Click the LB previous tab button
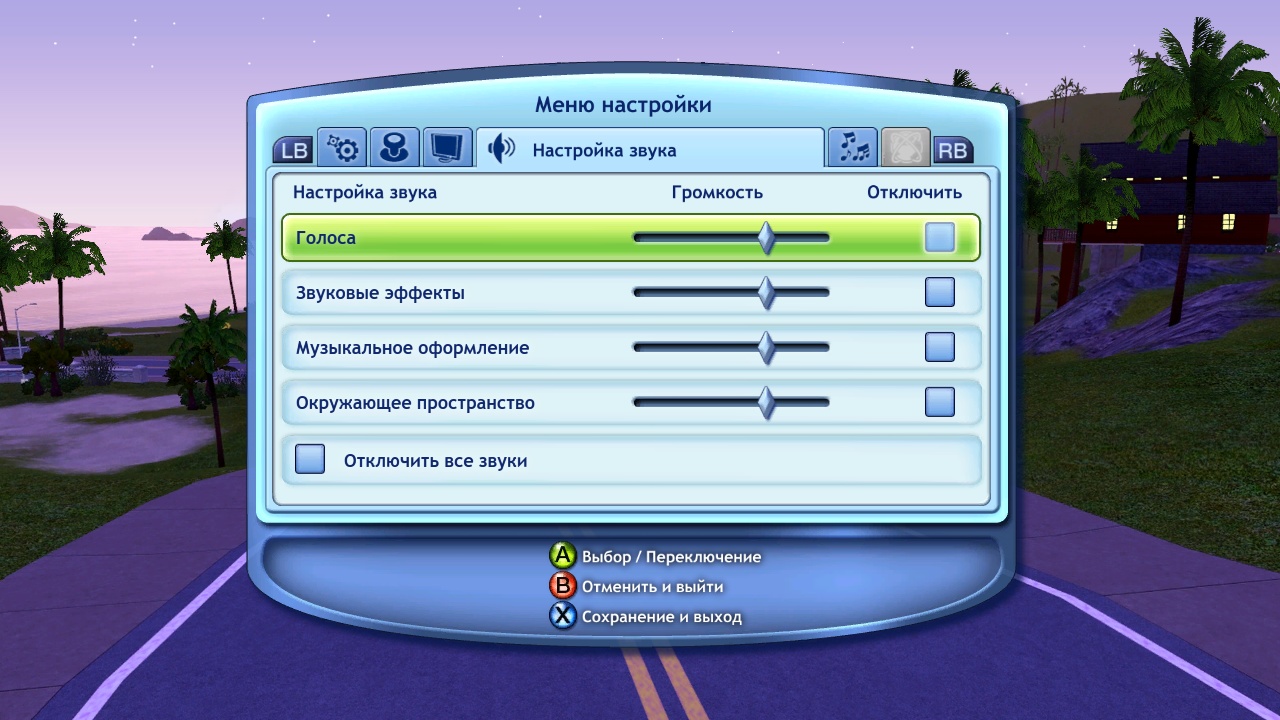1280x720 pixels. tap(294, 151)
